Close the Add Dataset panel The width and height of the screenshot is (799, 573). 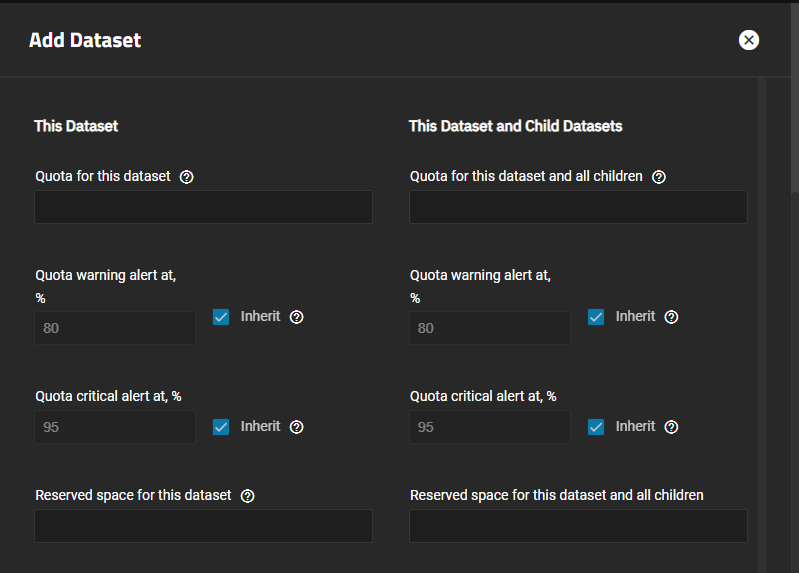tap(749, 40)
